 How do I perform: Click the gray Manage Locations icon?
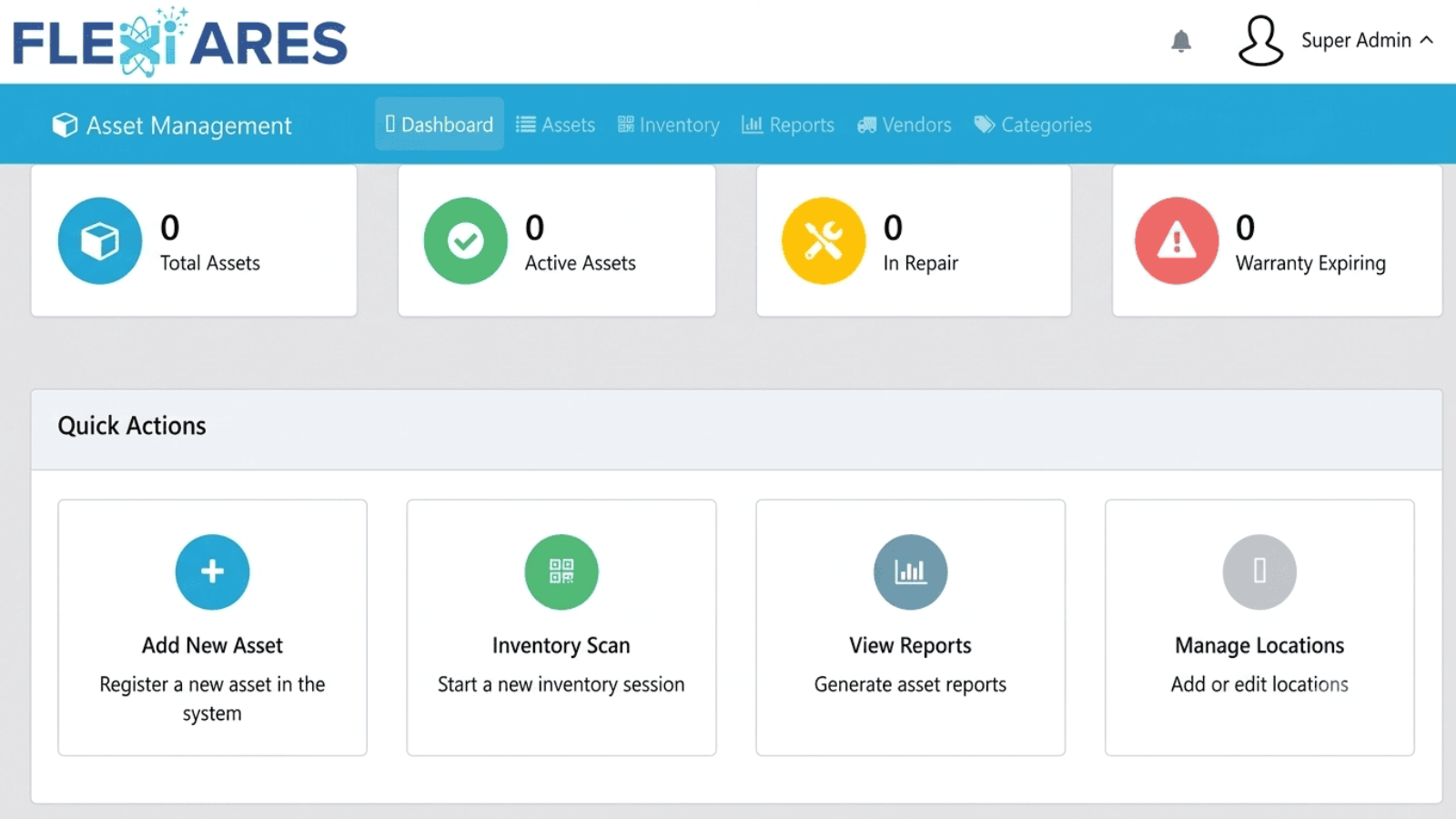(x=1260, y=571)
